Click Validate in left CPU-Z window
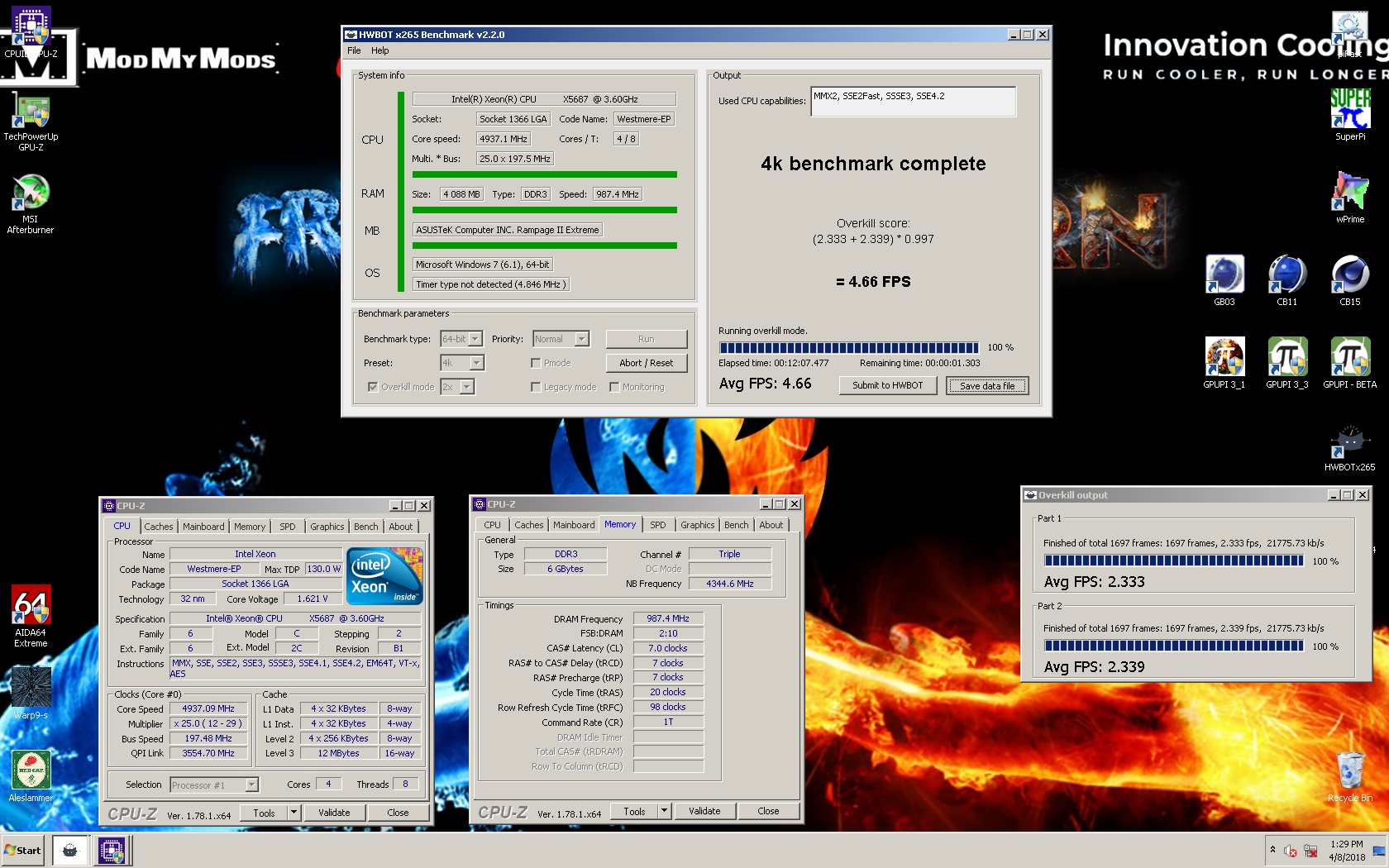 tap(334, 813)
